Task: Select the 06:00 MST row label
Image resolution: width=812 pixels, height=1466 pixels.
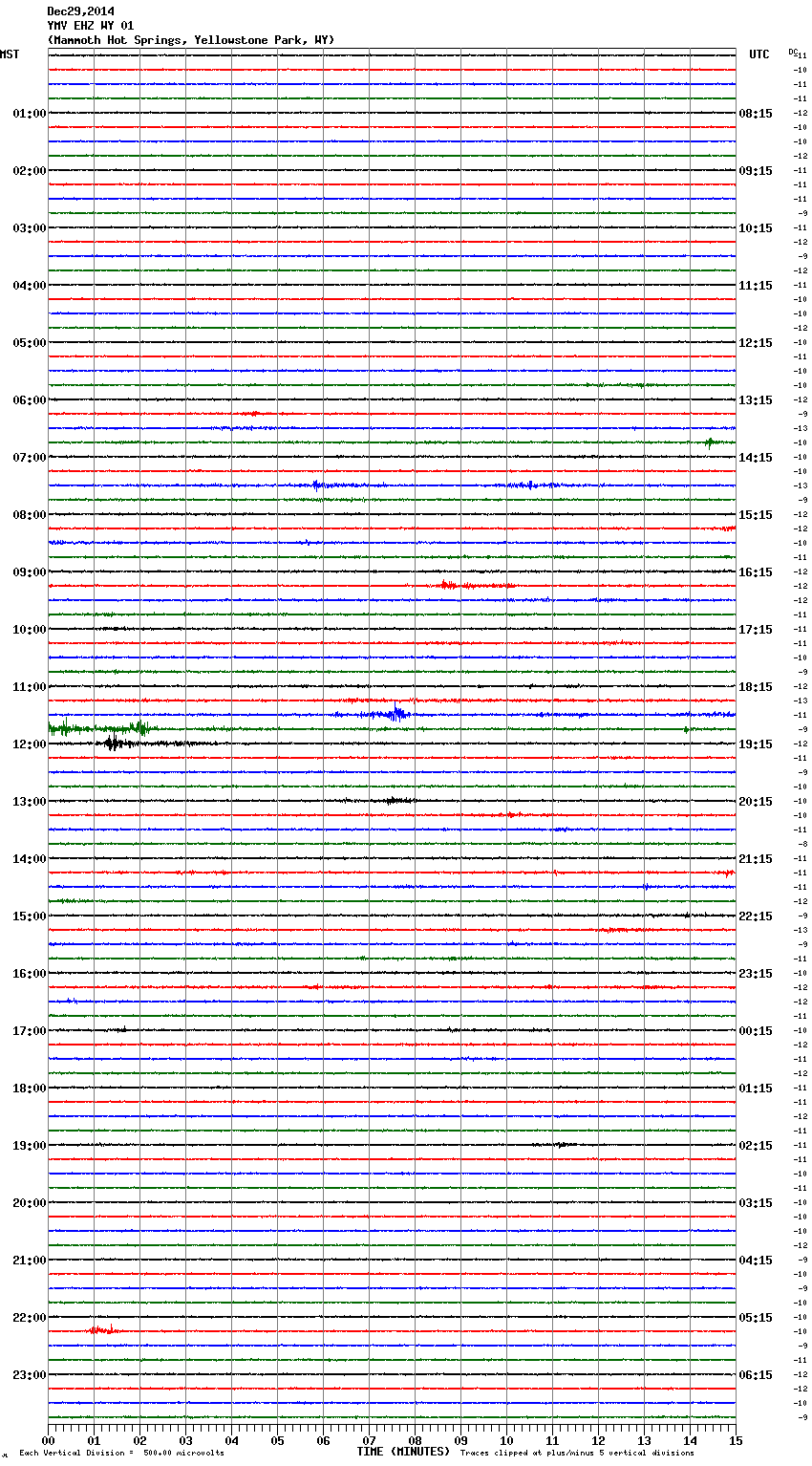Action: (x=29, y=400)
